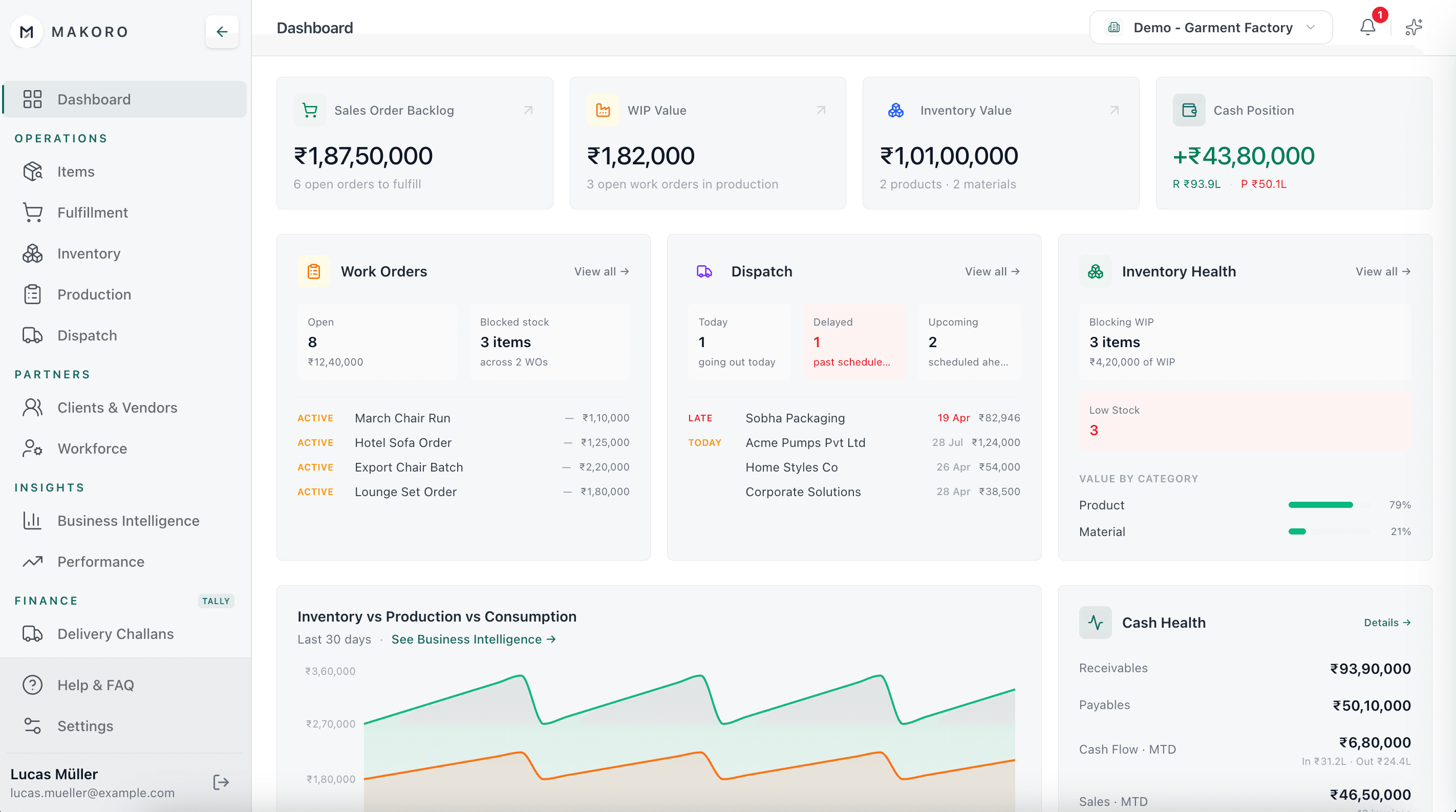Click the Blocked stock 3 items tile

(x=549, y=342)
